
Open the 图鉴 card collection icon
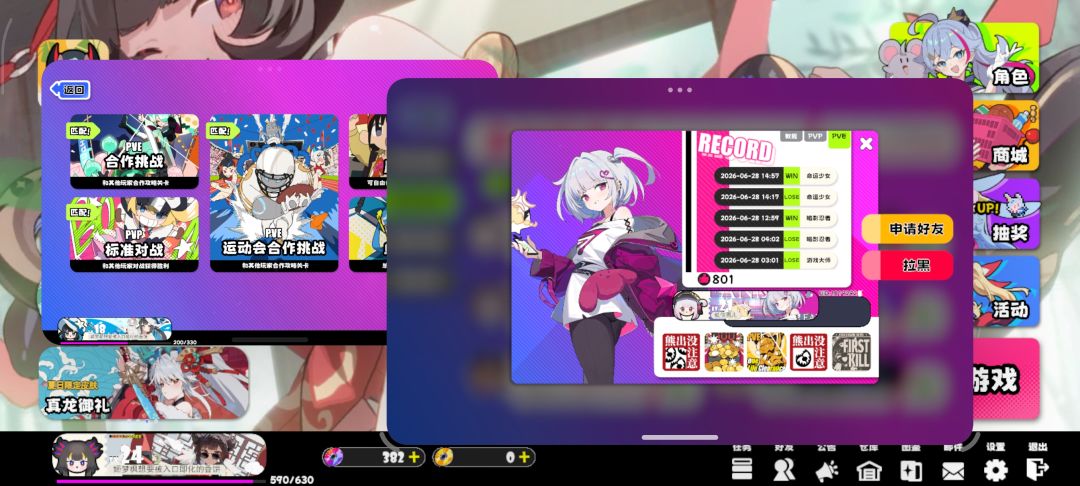[911, 469]
